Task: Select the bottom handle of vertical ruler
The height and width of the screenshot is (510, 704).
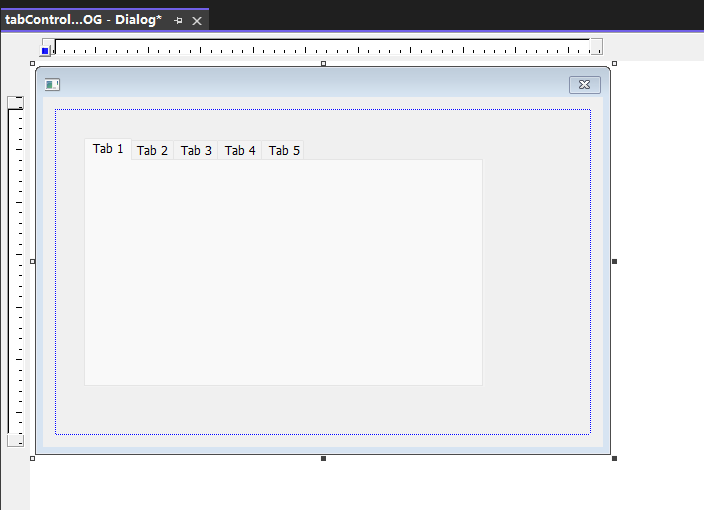Action: tap(15, 440)
